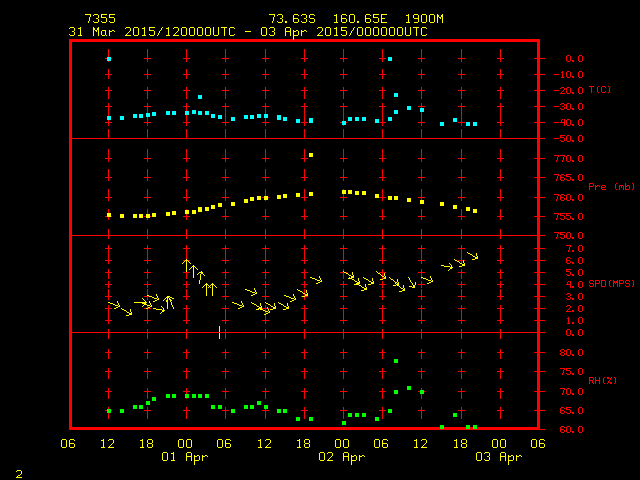This screenshot has height=480, width=640.
Task: Click the T(C) temperature axis label
Action: click(600, 90)
